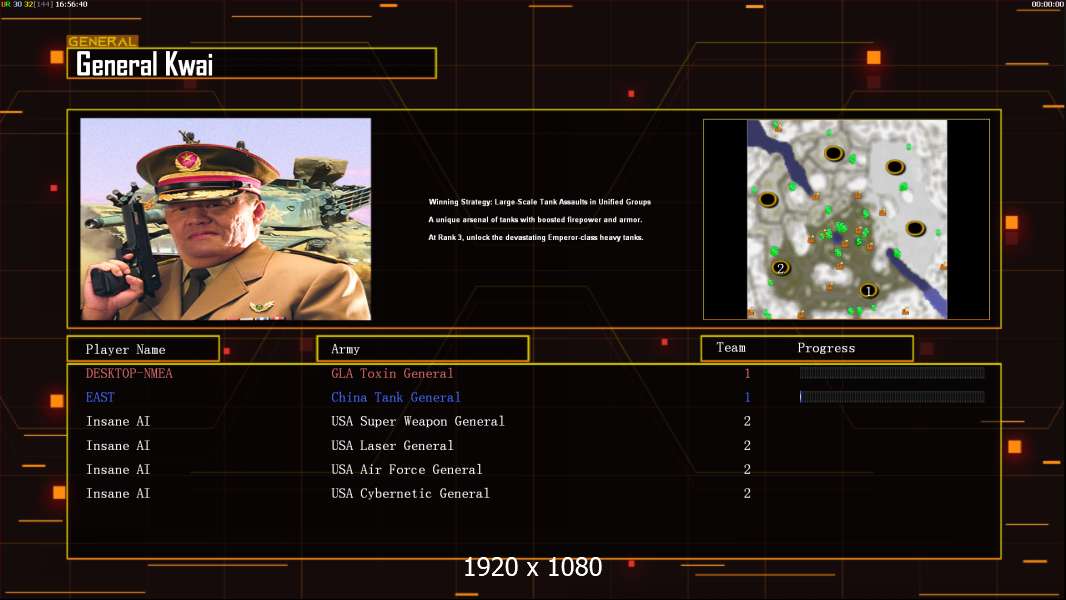This screenshot has height=600, width=1066.
Task: Click the Team column label
Action: coord(731,347)
